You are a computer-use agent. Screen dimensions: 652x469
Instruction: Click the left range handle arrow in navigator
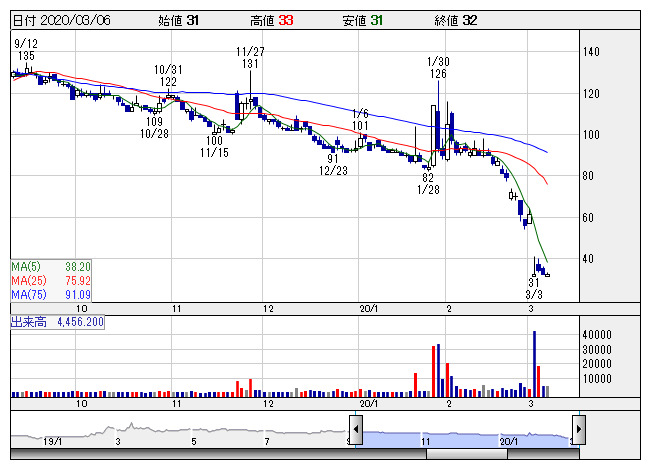pyautogui.click(x=355, y=428)
